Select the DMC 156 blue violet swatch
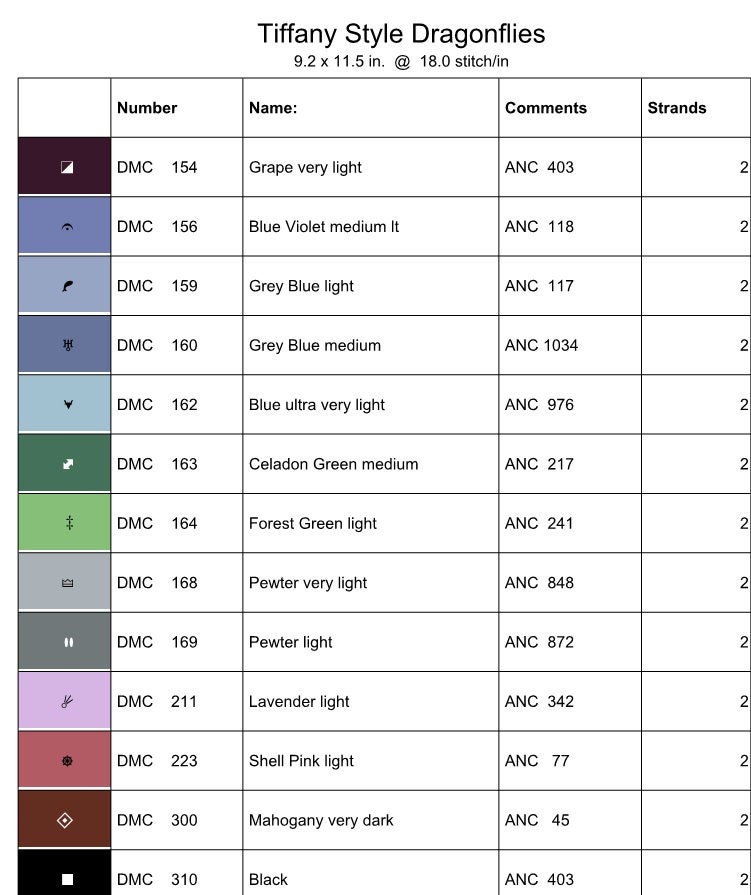The height and width of the screenshot is (895, 751). point(64,225)
